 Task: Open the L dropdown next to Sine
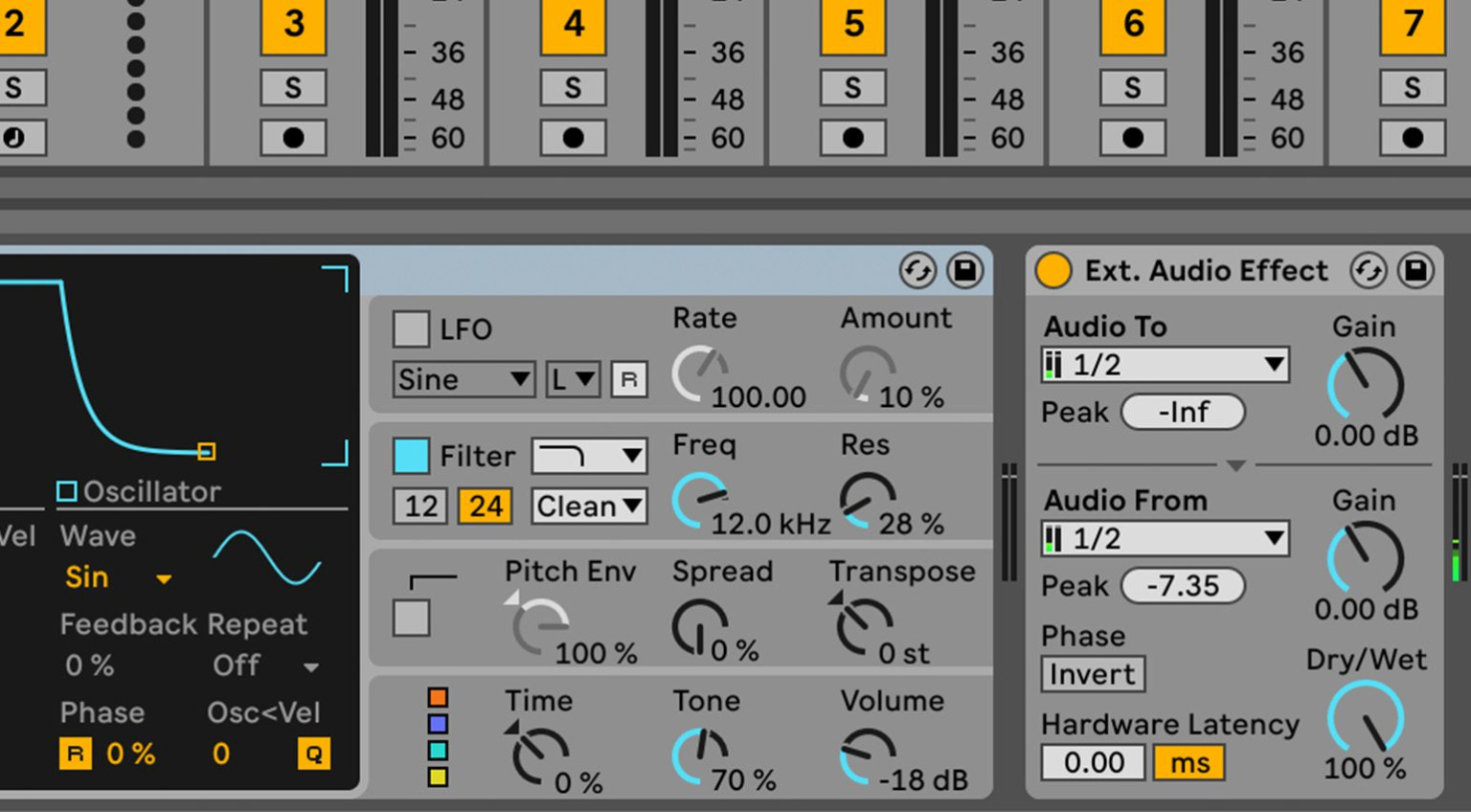pyautogui.click(x=573, y=379)
